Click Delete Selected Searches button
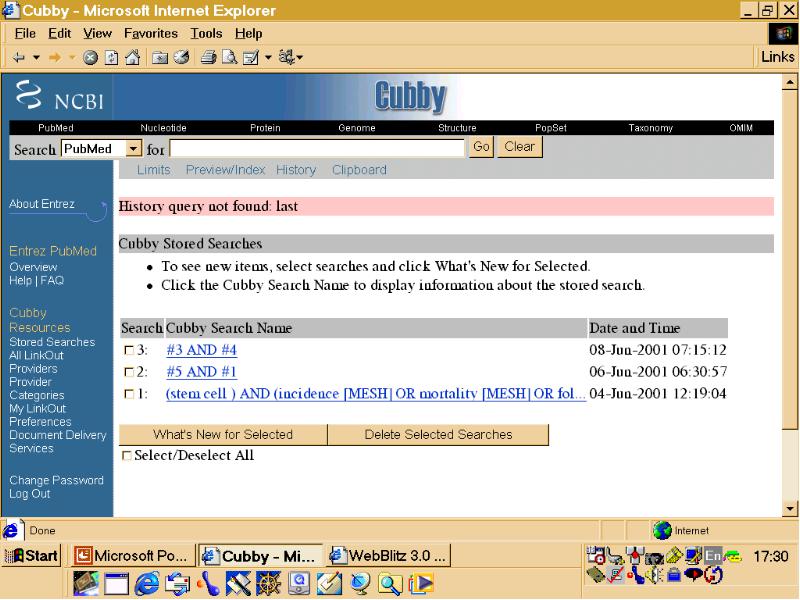Screen dimensions: 800x600 click(438, 435)
